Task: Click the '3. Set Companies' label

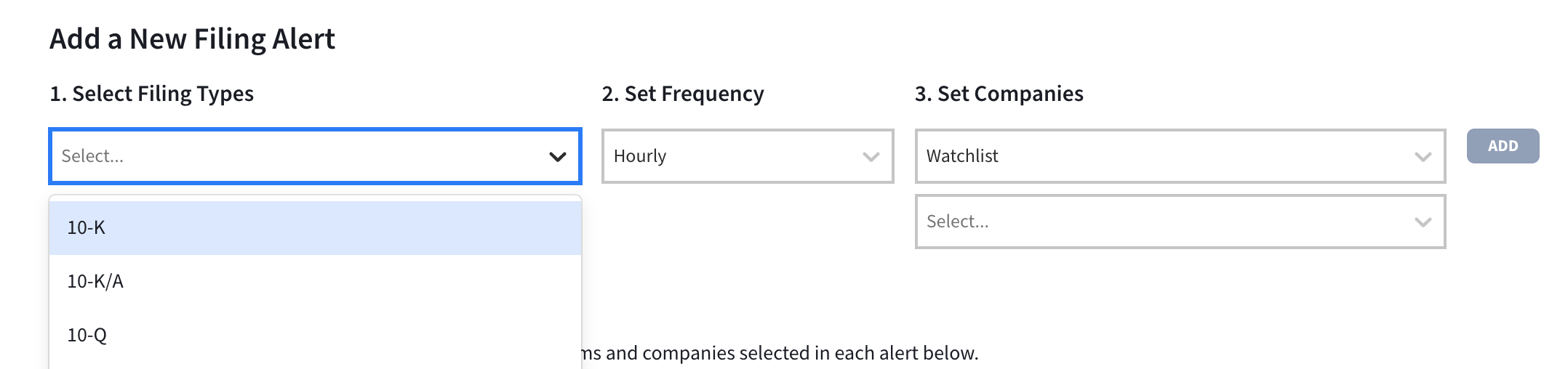Action: (x=999, y=94)
